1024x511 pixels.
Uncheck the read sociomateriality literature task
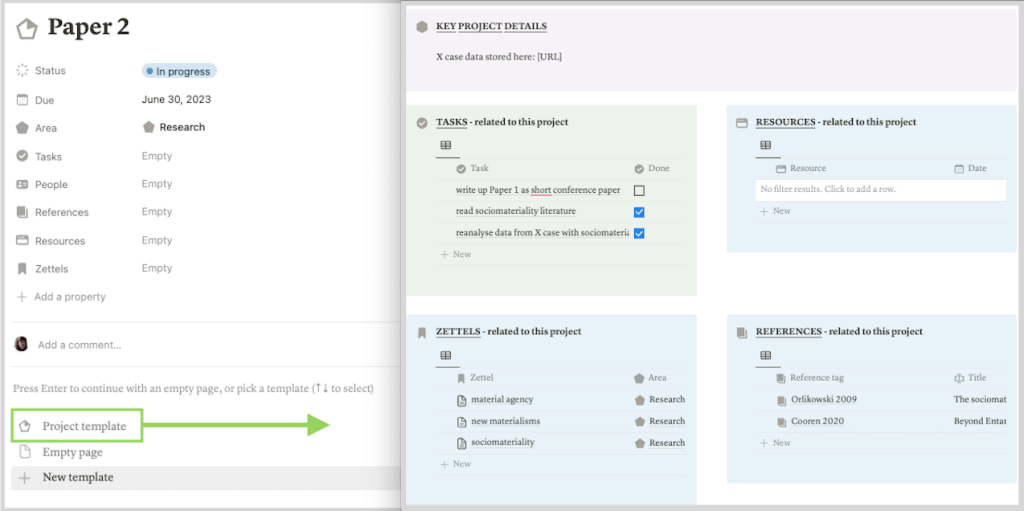coord(639,212)
